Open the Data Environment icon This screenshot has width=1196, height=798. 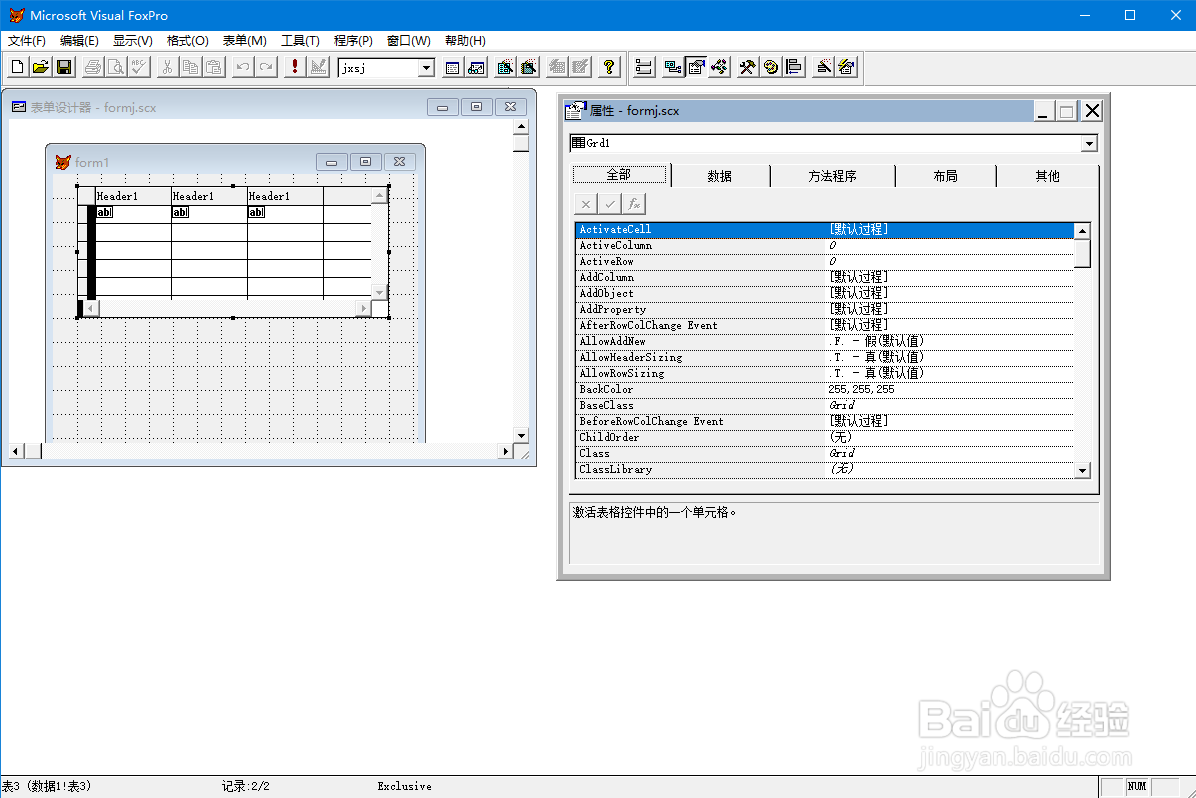click(x=673, y=67)
